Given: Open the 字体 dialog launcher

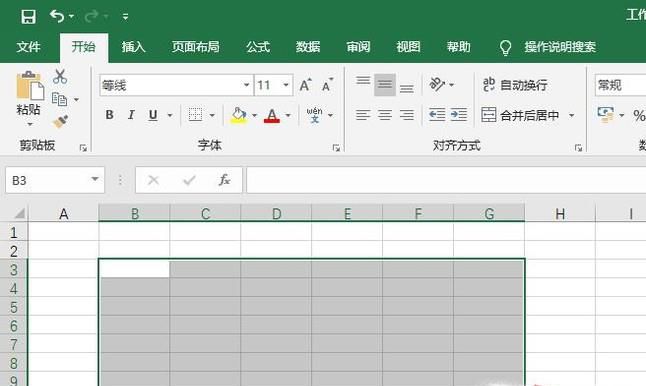Looking at the screenshot, I should 336,147.
